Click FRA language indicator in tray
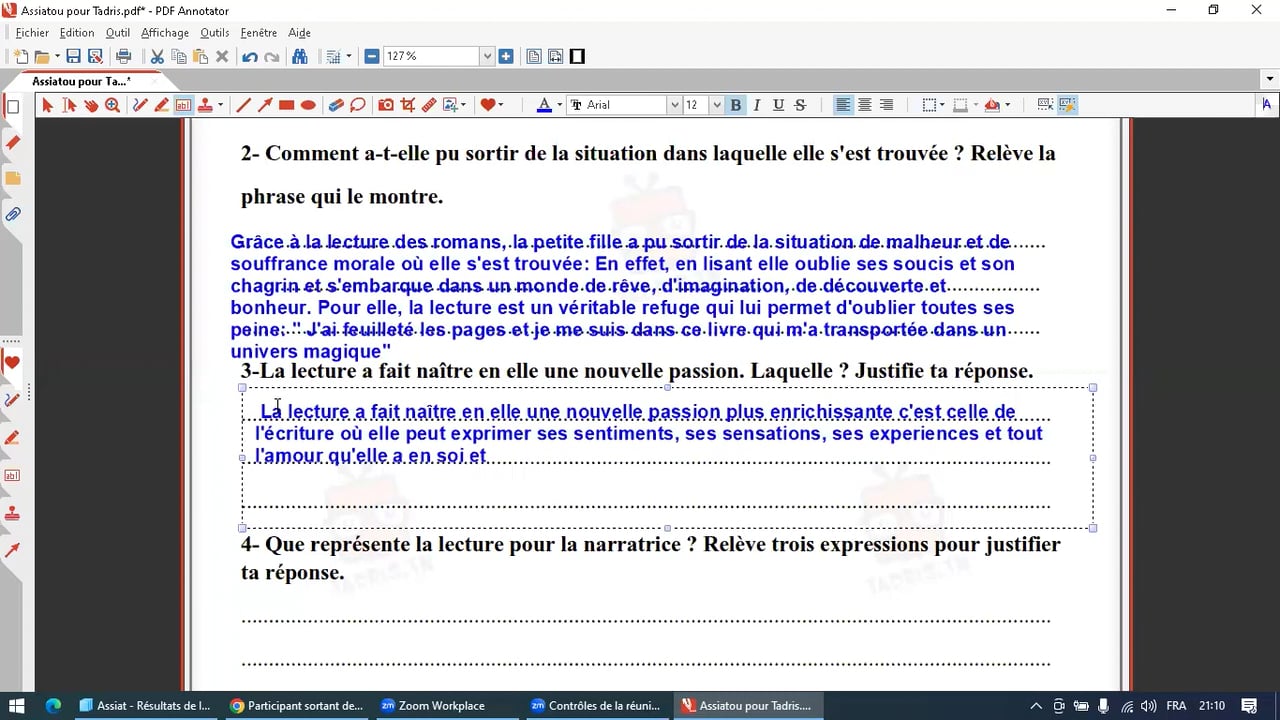This screenshot has width=1280, height=720. [x=1176, y=705]
